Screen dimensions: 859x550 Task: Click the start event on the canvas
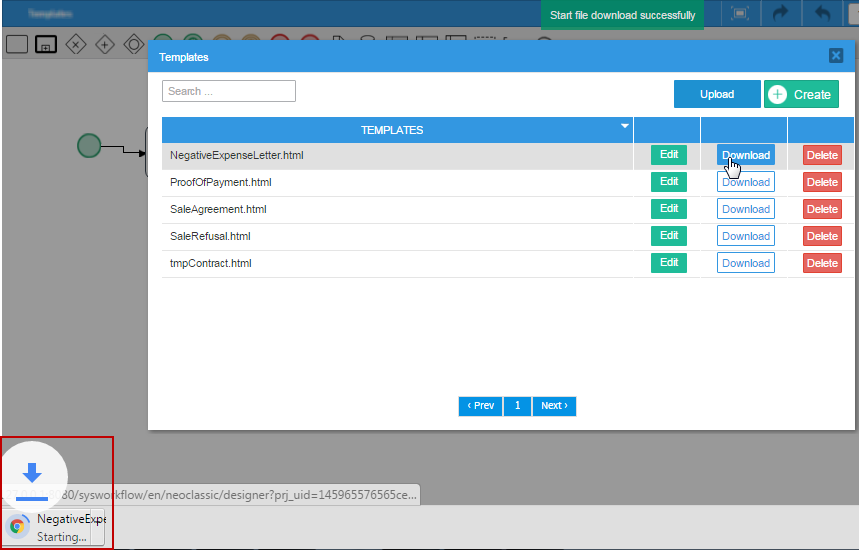coord(89,146)
